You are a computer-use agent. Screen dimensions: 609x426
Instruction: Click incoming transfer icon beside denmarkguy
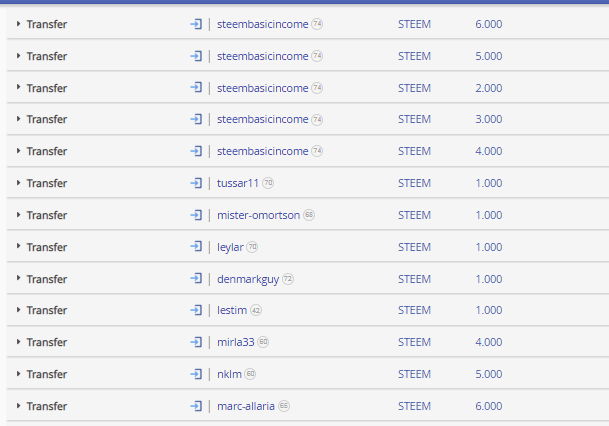(196, 278)
